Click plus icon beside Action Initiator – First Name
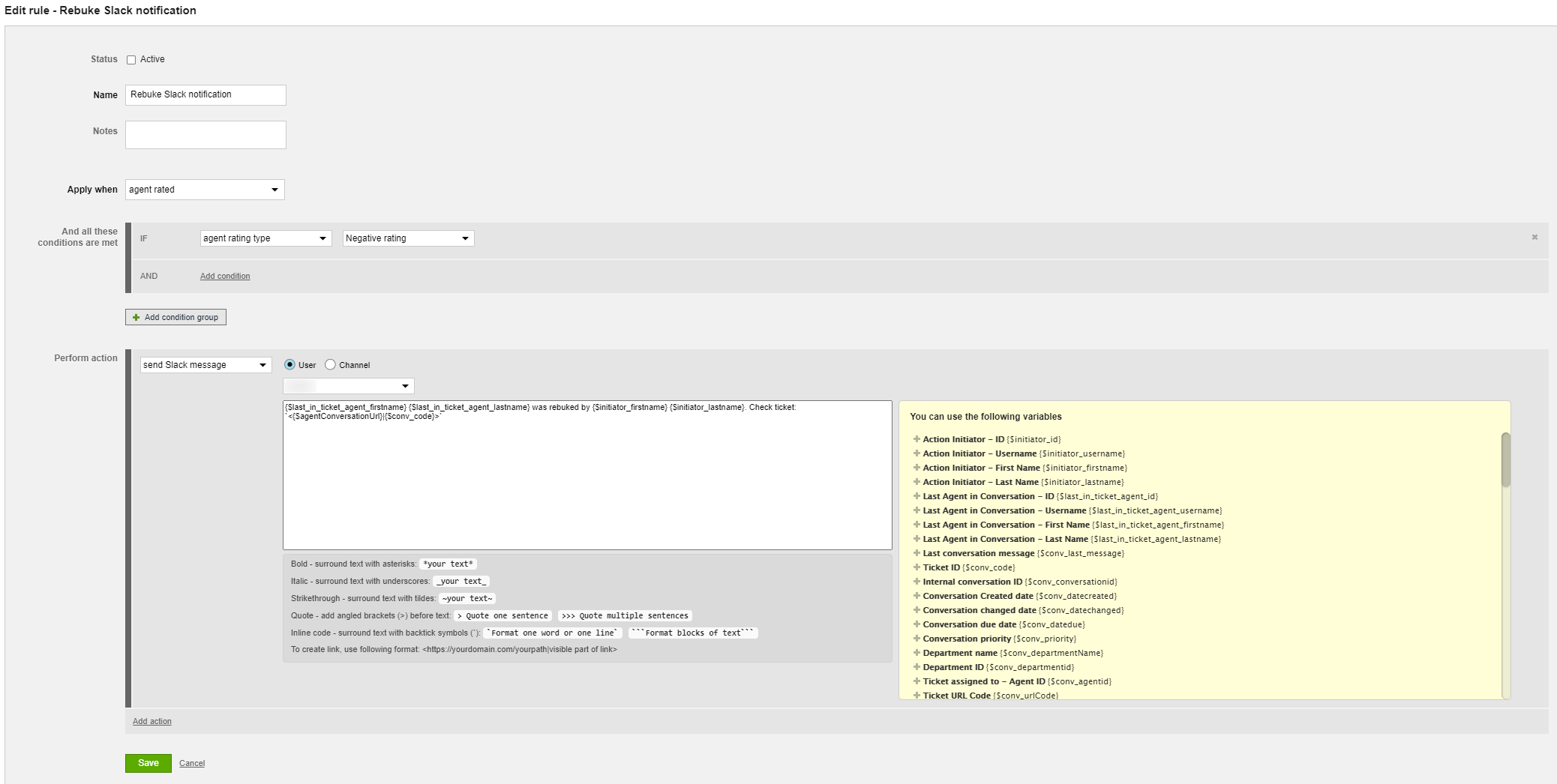The image size is (1557, 784). coord(916,468)
